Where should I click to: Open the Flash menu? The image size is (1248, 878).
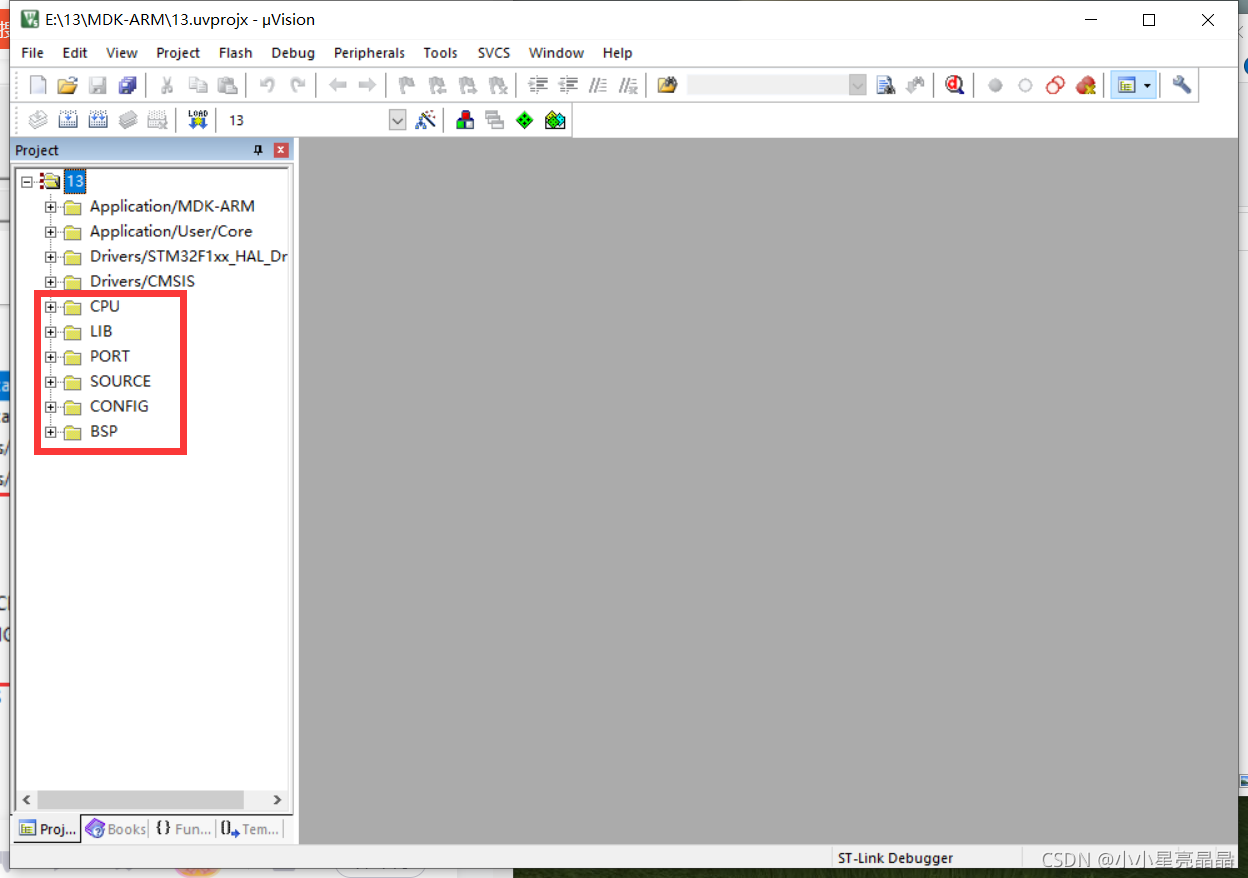236,53
